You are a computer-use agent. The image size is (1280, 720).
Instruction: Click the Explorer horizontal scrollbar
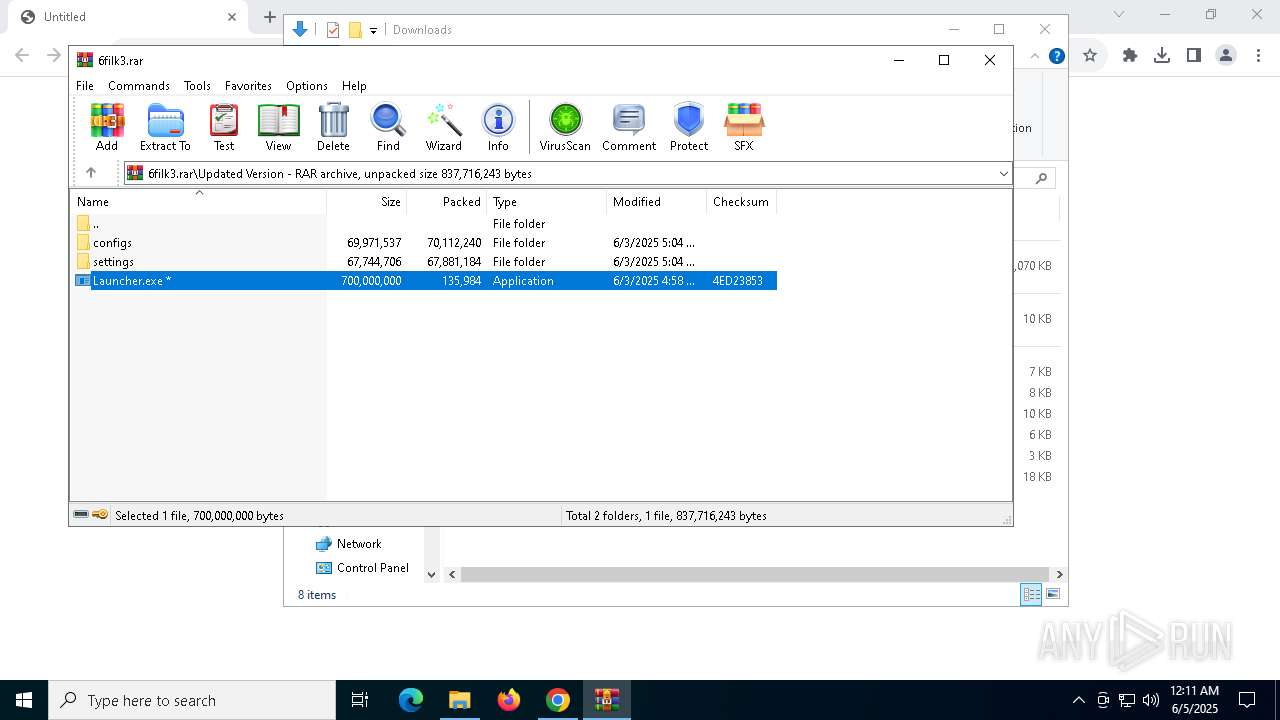(x=757, y=574)
